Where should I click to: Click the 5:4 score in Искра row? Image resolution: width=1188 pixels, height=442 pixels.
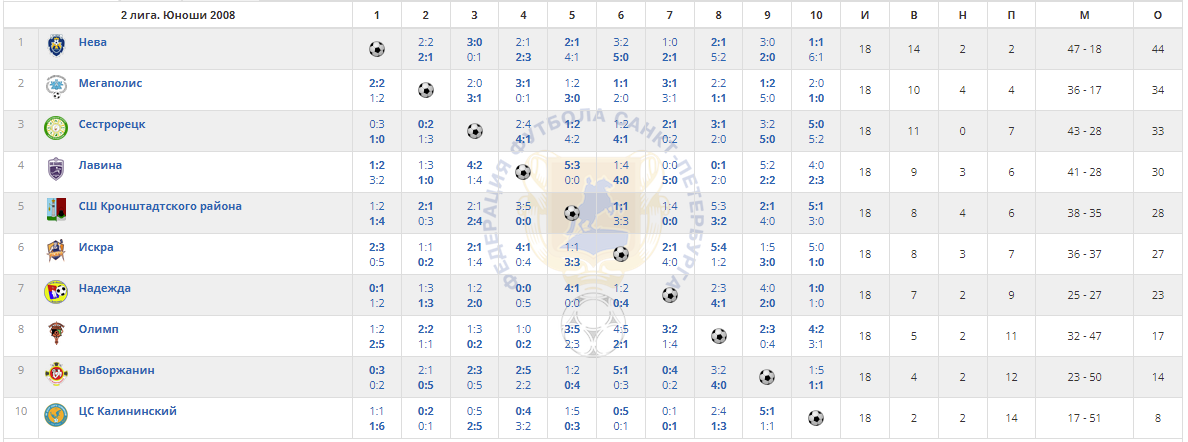tap(718, 247)
